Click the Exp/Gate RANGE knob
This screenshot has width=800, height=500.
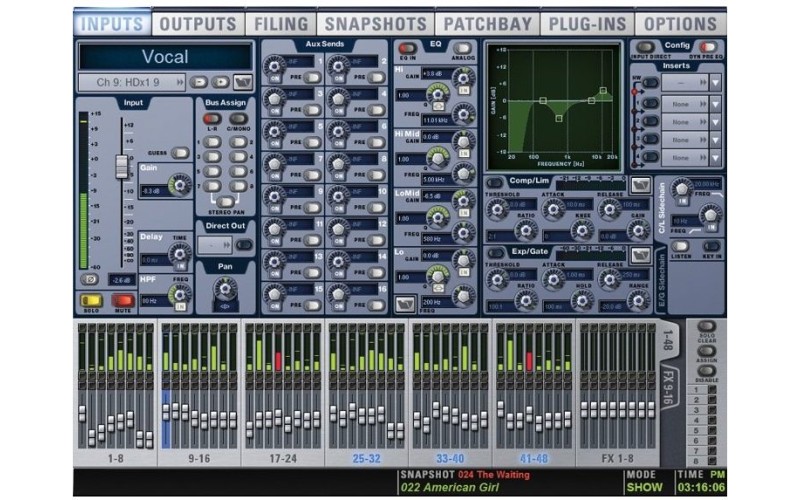pos(638,301)
